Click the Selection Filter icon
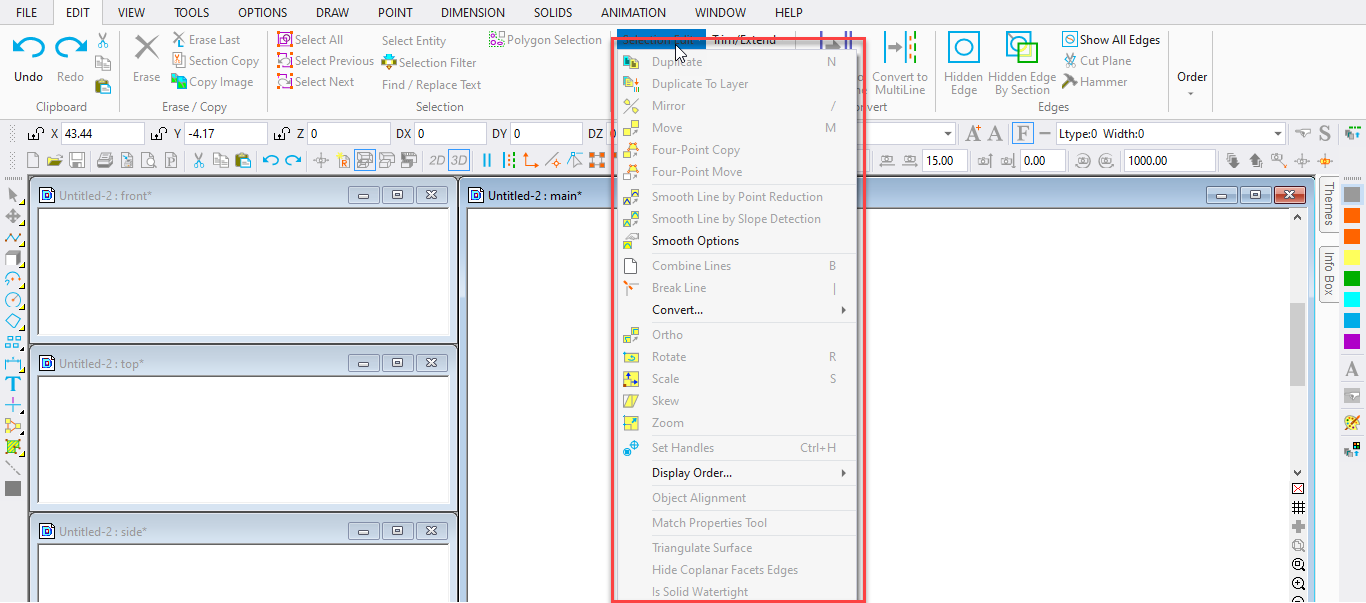The height and width of the screenshot is (603, 1366). (x=389, y=62)
